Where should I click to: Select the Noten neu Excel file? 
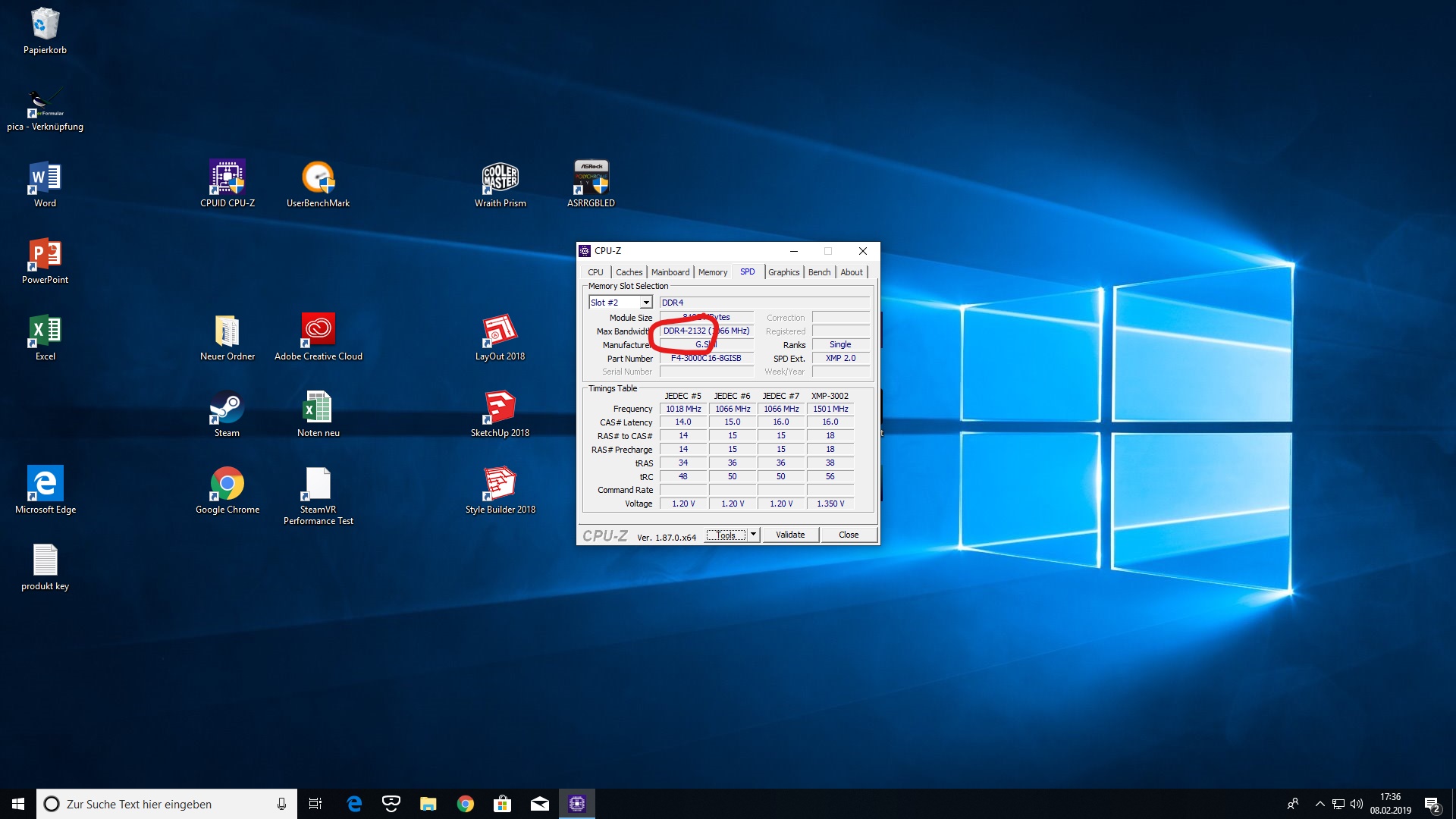[318, 414]
